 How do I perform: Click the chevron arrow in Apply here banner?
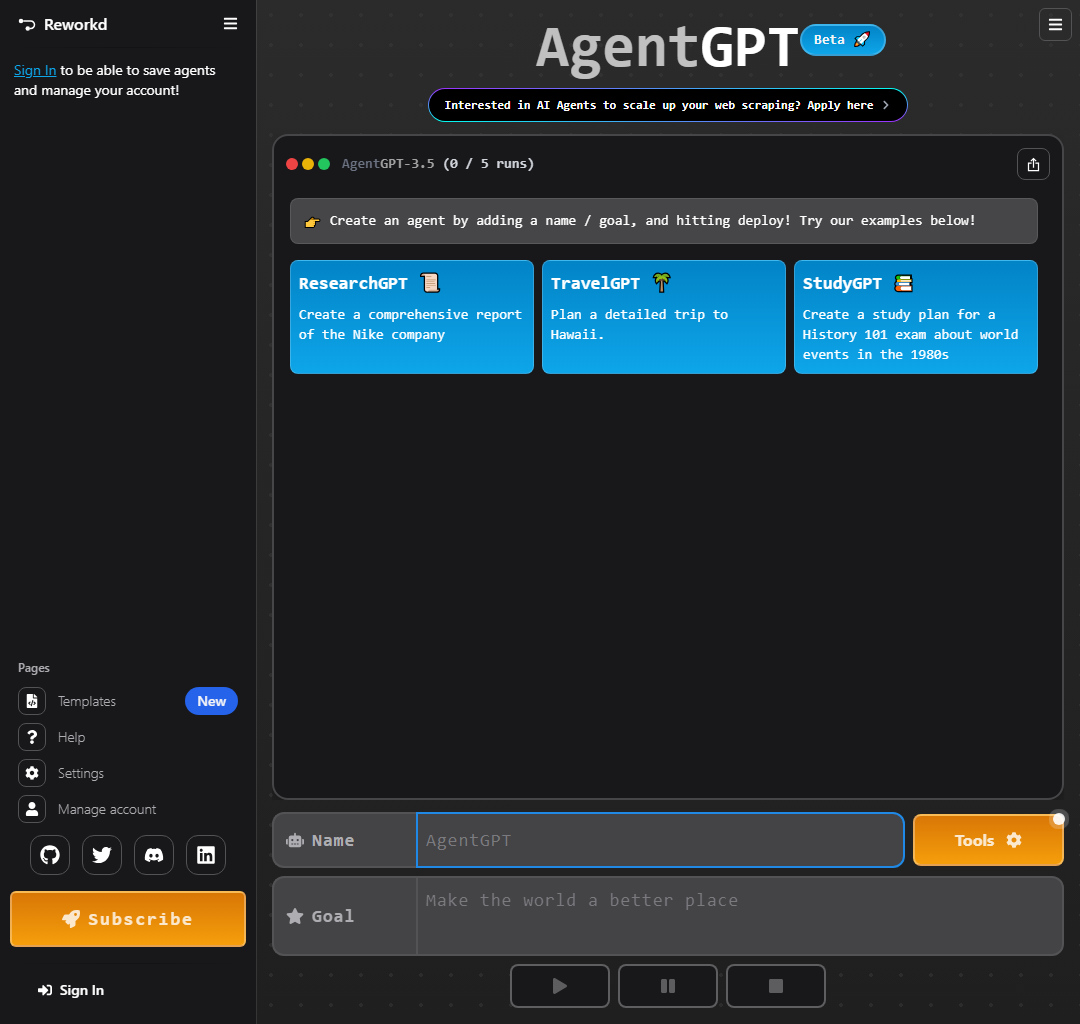point(886,105)
